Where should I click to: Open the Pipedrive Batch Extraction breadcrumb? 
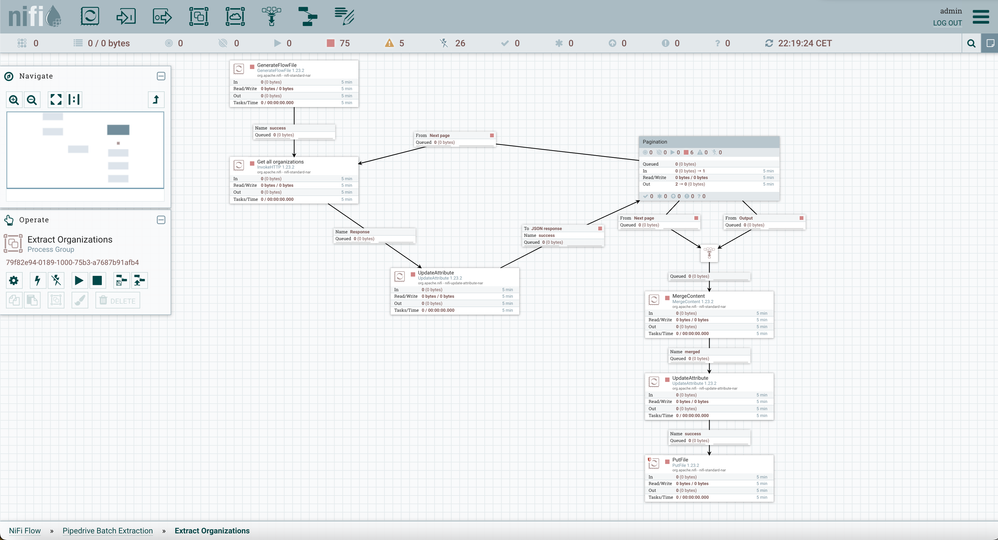[x=108, y=531]
